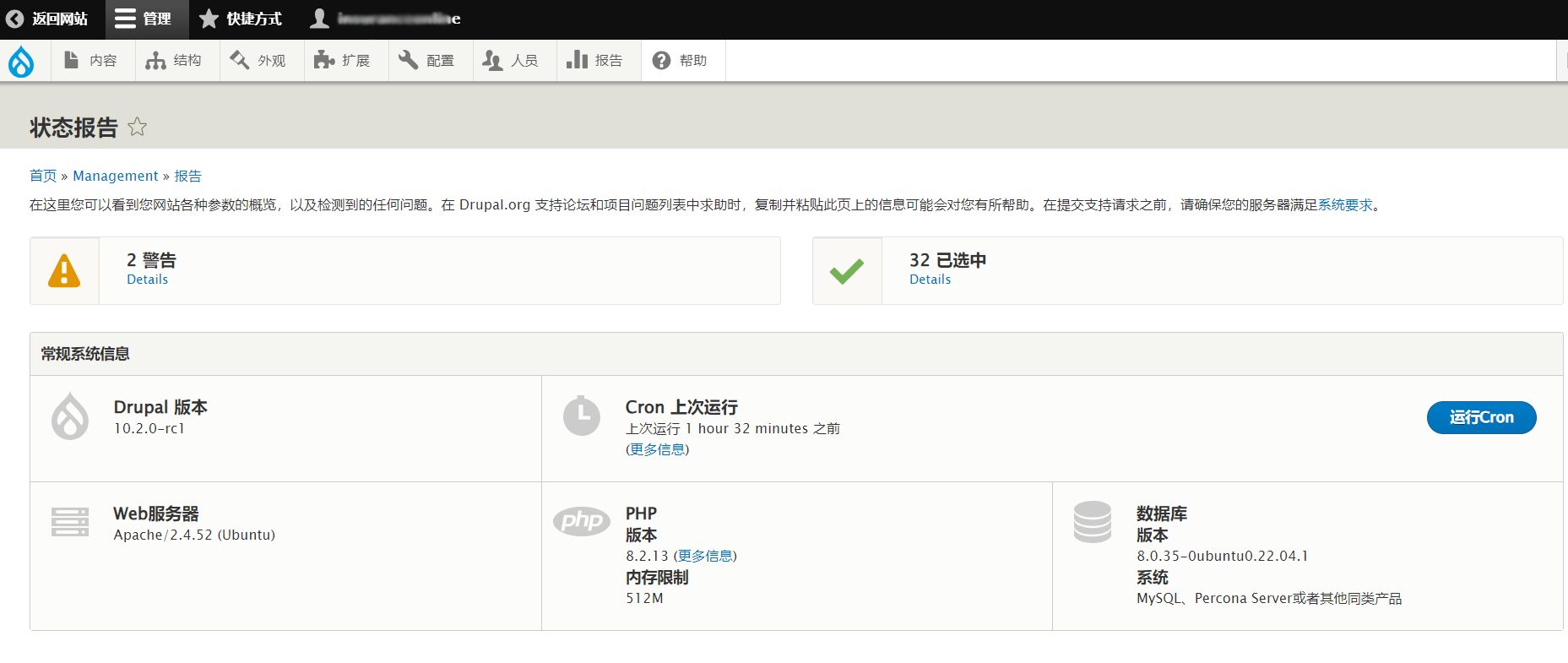The height and width of the screenshot is (663, 1568).
Task: Open the 扩展 extend menu
Action: [x=346, y=61]
